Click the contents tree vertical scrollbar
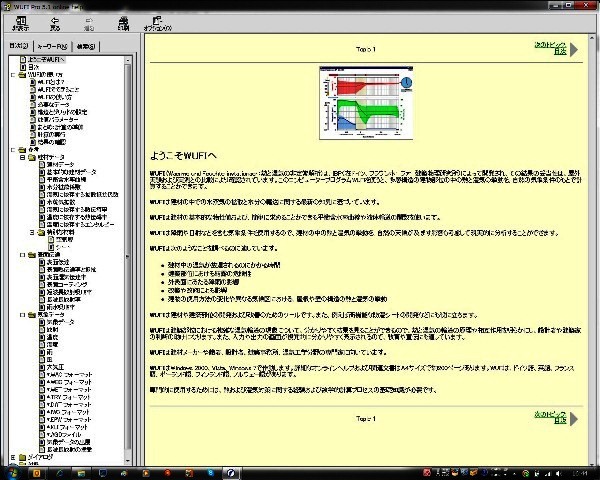The image size is (600, 480). [128, 250]
